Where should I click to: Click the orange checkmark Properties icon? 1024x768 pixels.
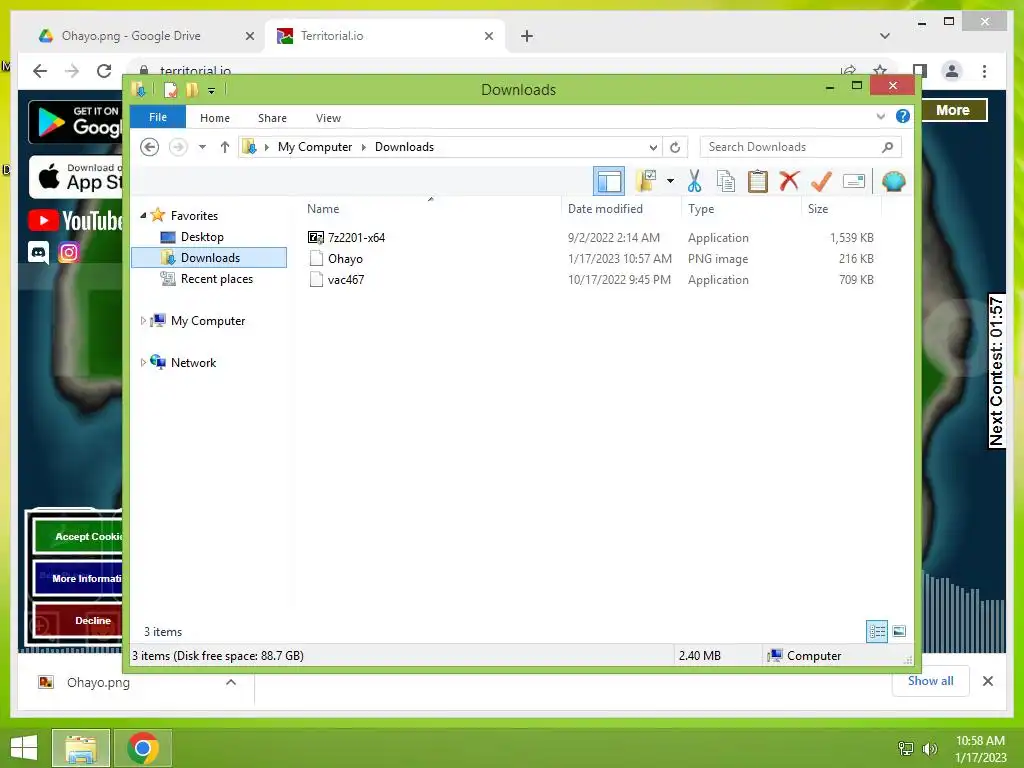click(821, 181)
